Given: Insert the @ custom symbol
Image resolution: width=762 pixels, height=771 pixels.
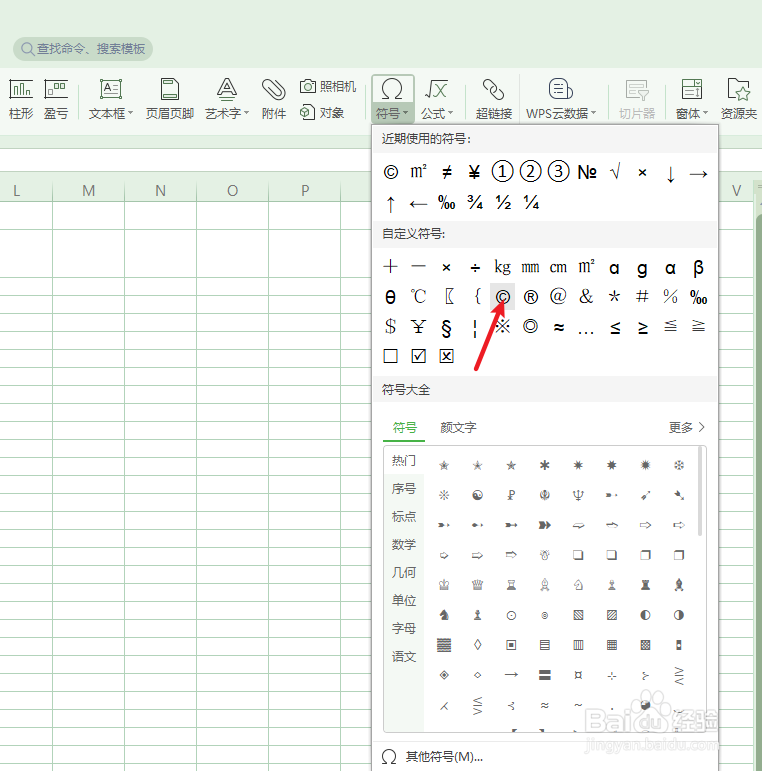Looking at the screenshot, I should tap(558, 296).
